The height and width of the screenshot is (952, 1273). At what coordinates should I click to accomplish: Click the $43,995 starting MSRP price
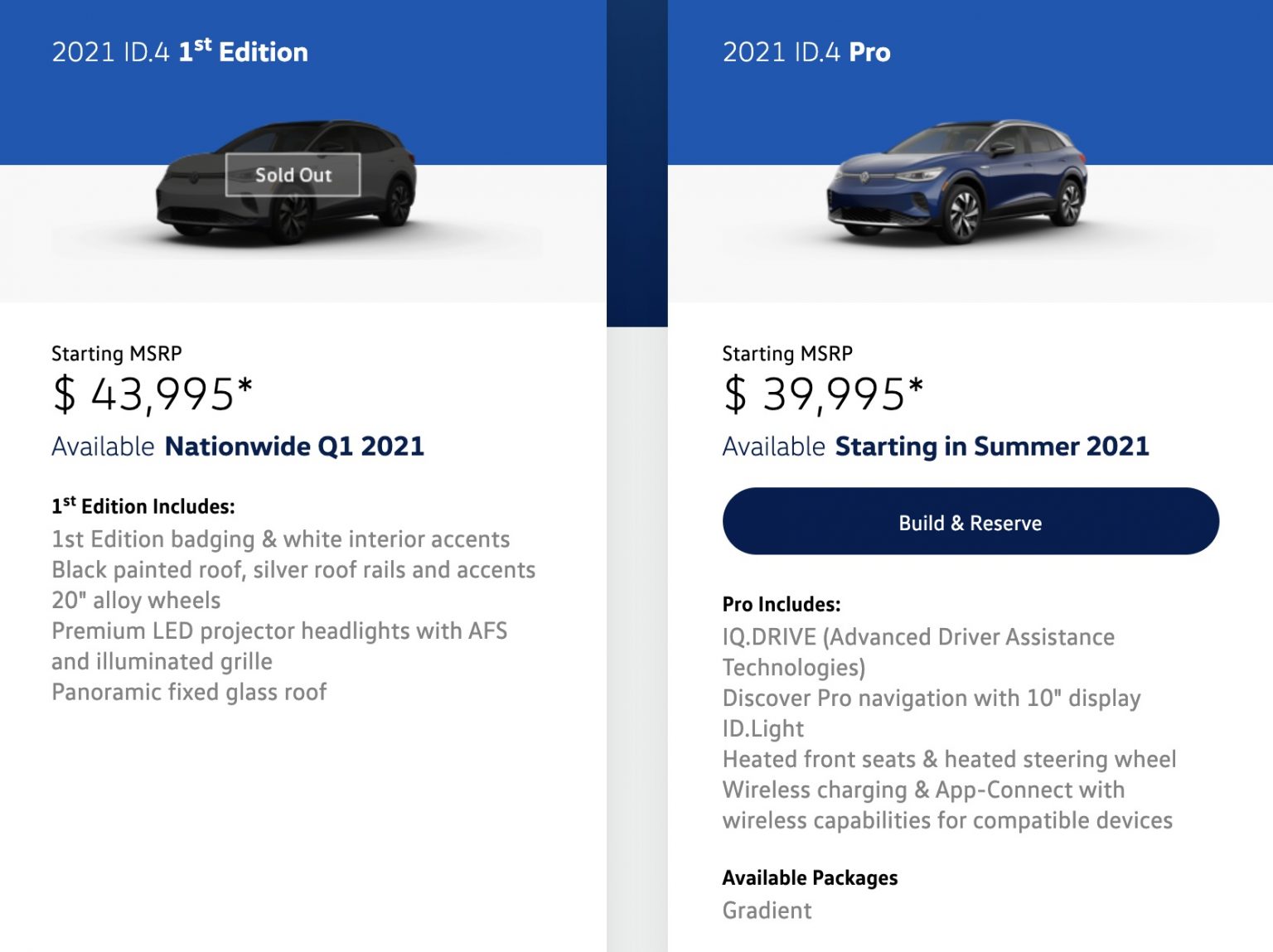tap(152, 394)
